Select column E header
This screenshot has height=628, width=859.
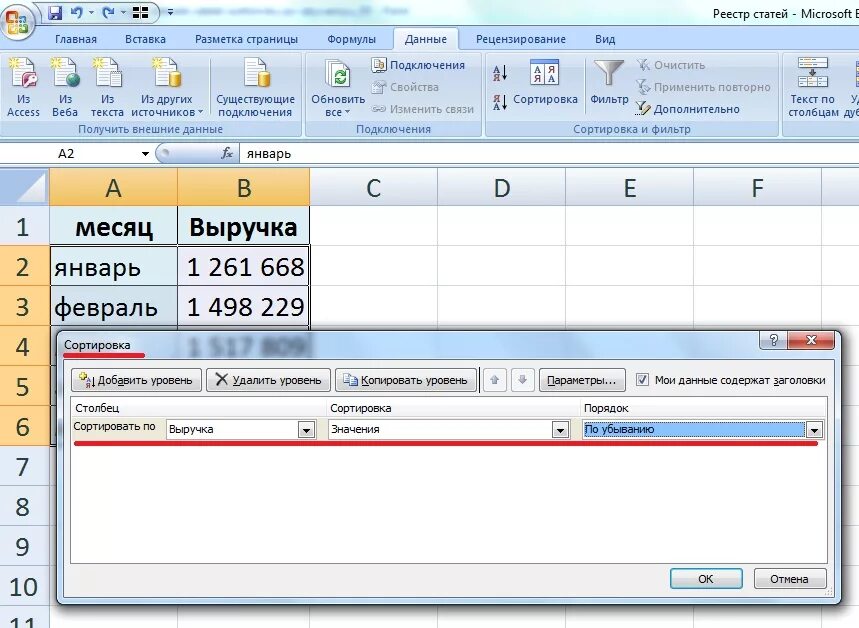[629, 187]
